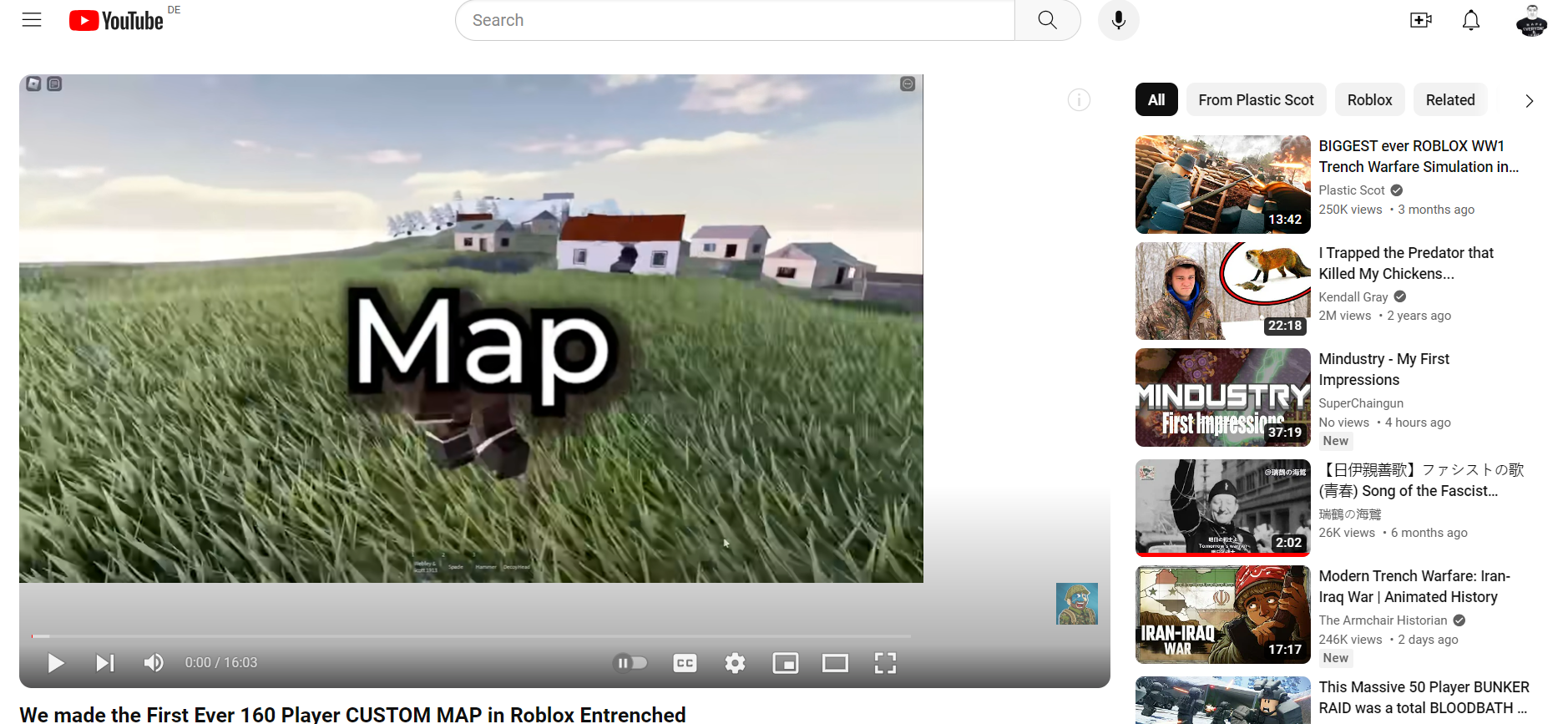The height and width of the screenshot is (724, 1568).
Task: Select the Roblox filter chip
Action: click(1369, 100)
